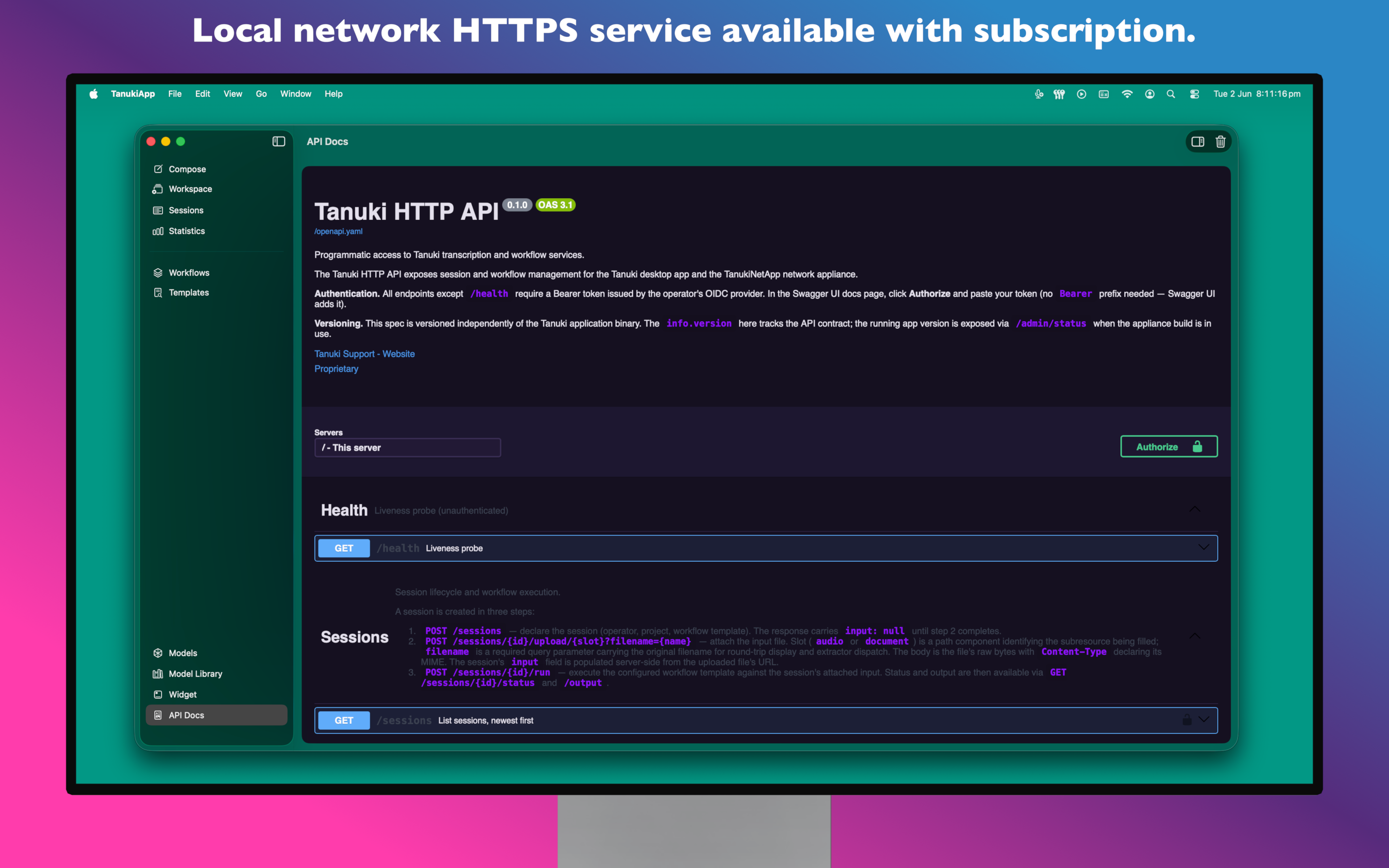Viewport: 1389px width, 868px height.
Task: Click the GET button for /health
Action: 344,548
